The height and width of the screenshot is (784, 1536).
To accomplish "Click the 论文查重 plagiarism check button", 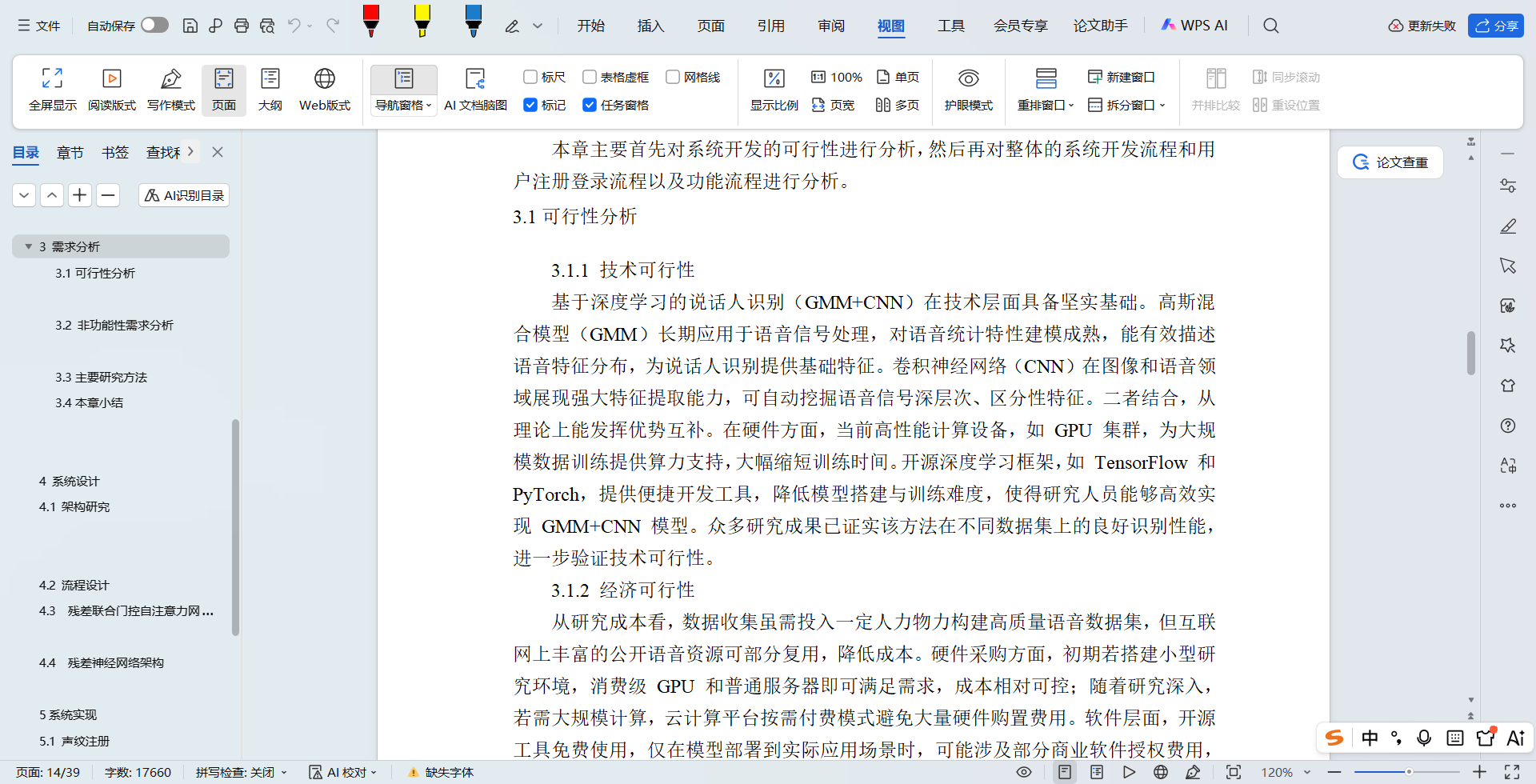I will click(1390, 162).
